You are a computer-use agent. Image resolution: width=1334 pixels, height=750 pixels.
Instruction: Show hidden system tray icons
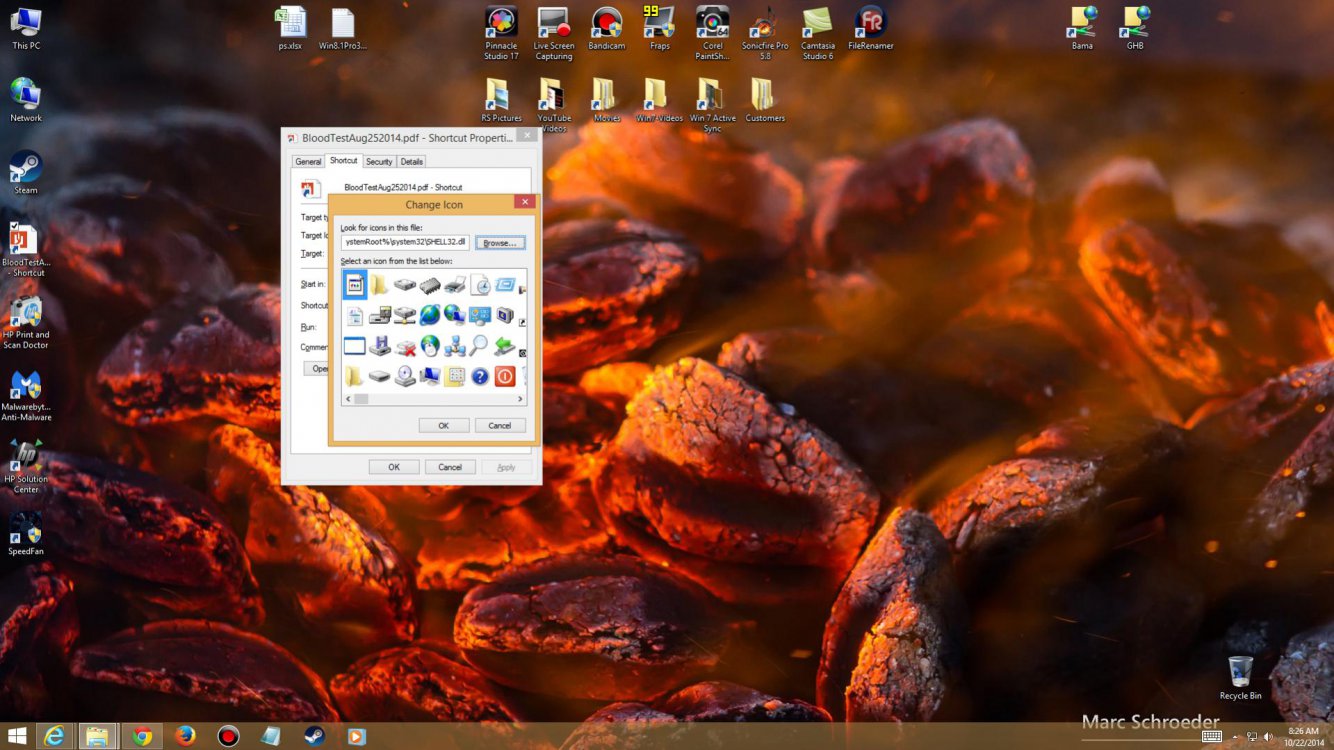point(1236,737)
